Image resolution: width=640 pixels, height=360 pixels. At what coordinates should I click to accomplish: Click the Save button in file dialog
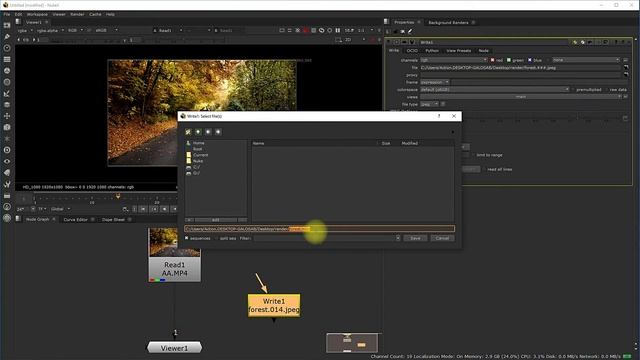click(415, 238)
